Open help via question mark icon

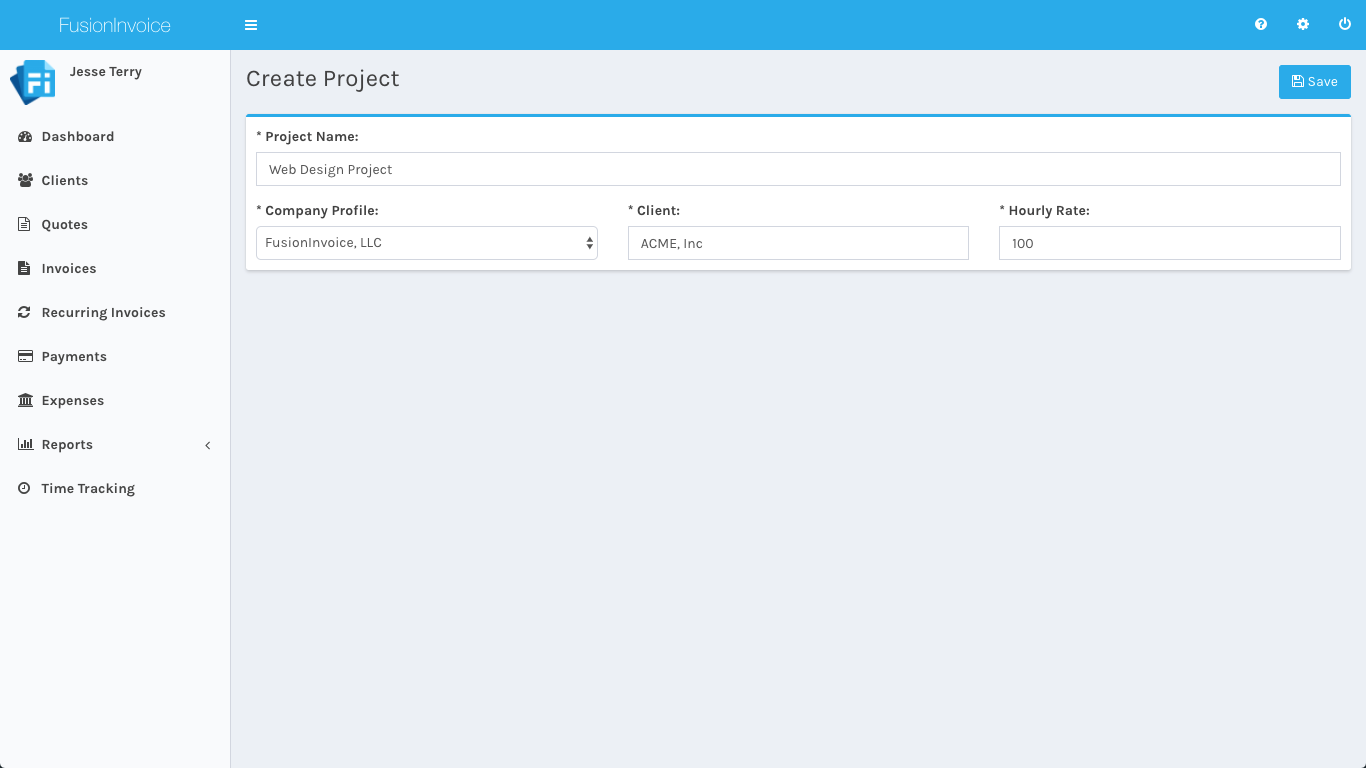point(1261,25)
